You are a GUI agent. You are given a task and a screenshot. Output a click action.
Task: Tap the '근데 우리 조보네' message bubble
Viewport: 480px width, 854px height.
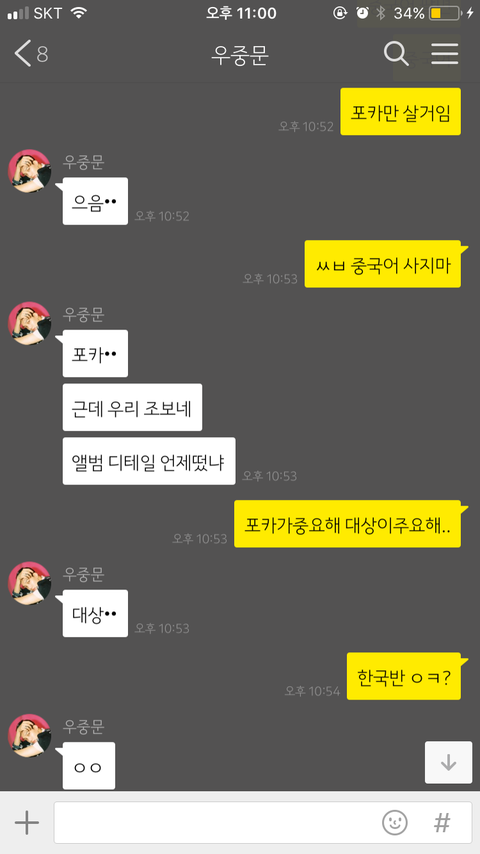(132, 407)
